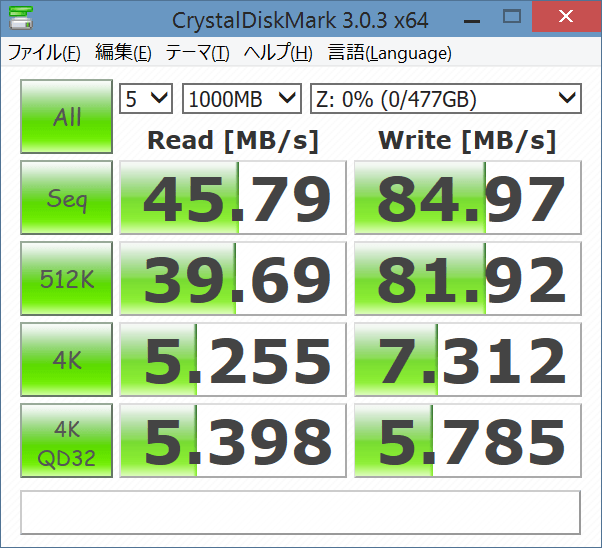Open the ヘルプ(H) menu
602x548 pixels.
pyautogui.click(x=278, y=53)
